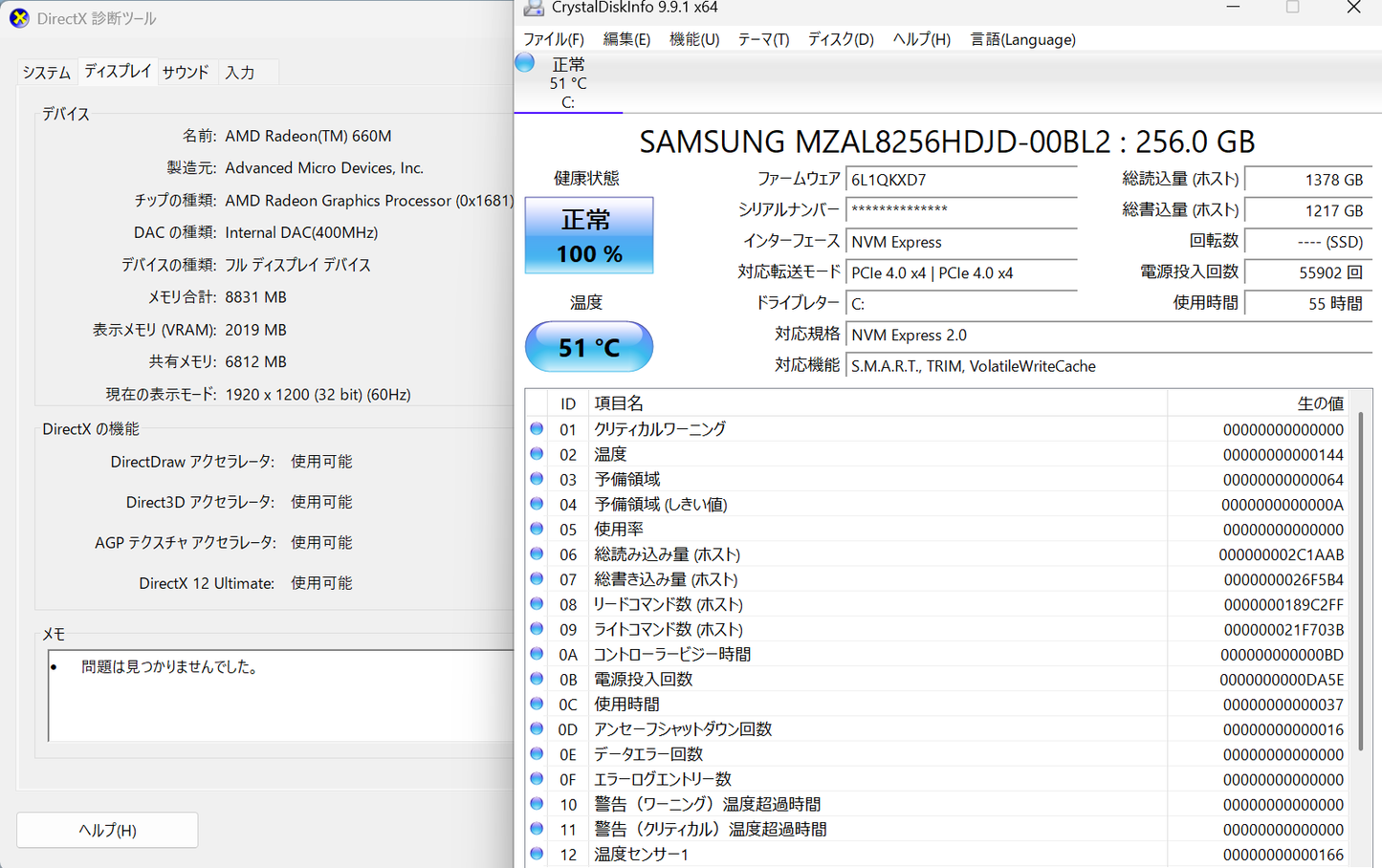Click status orb for ID 04 予備領域 (しきい値)

(537, 503)
